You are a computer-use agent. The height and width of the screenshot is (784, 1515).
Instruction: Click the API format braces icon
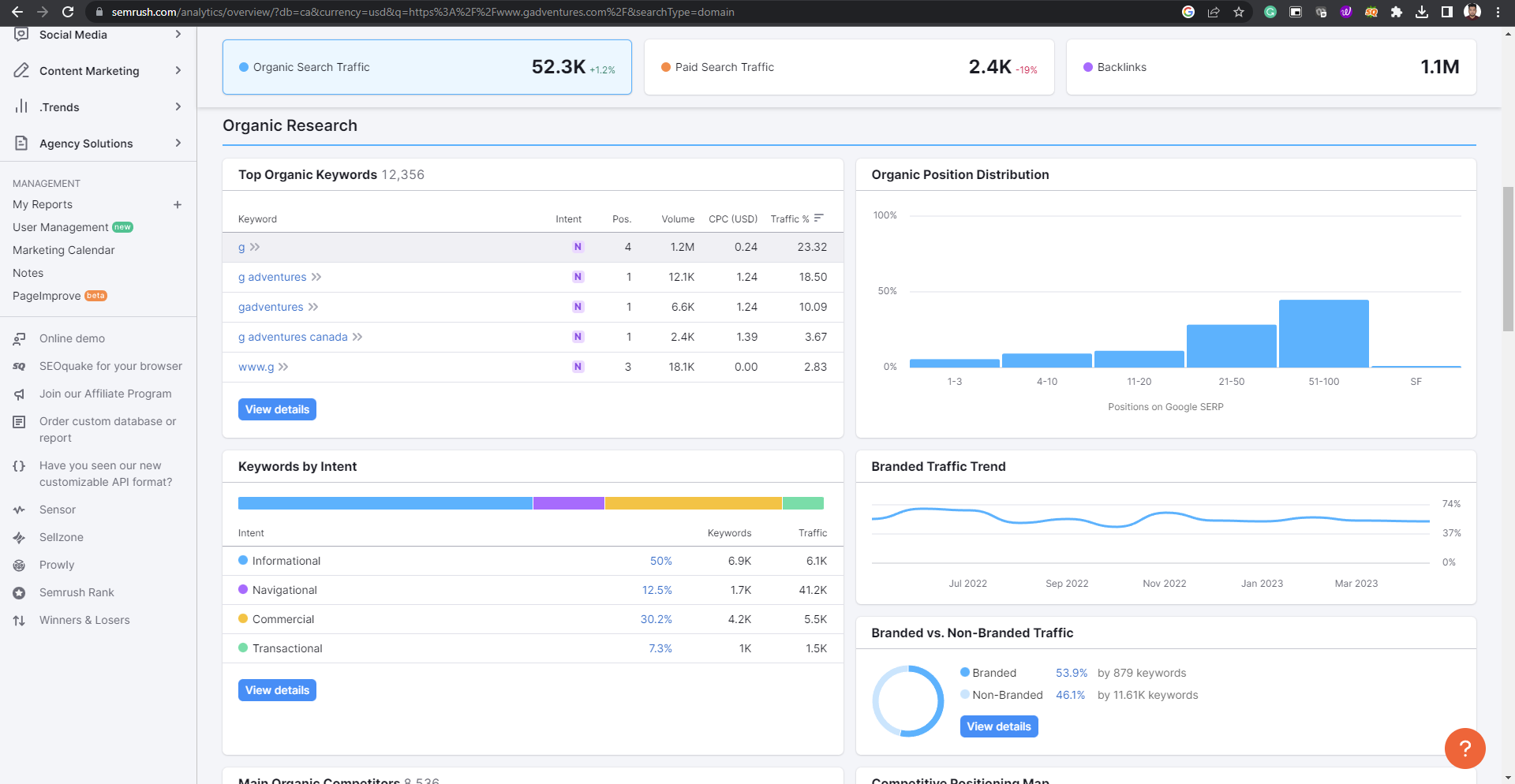pyautogui.click(x=20, y=465)
